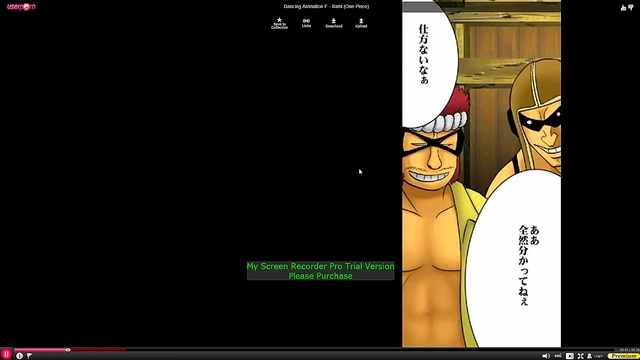Click the site logo in top corner
The image size is (640, 360).
click(x=21, y=7)
